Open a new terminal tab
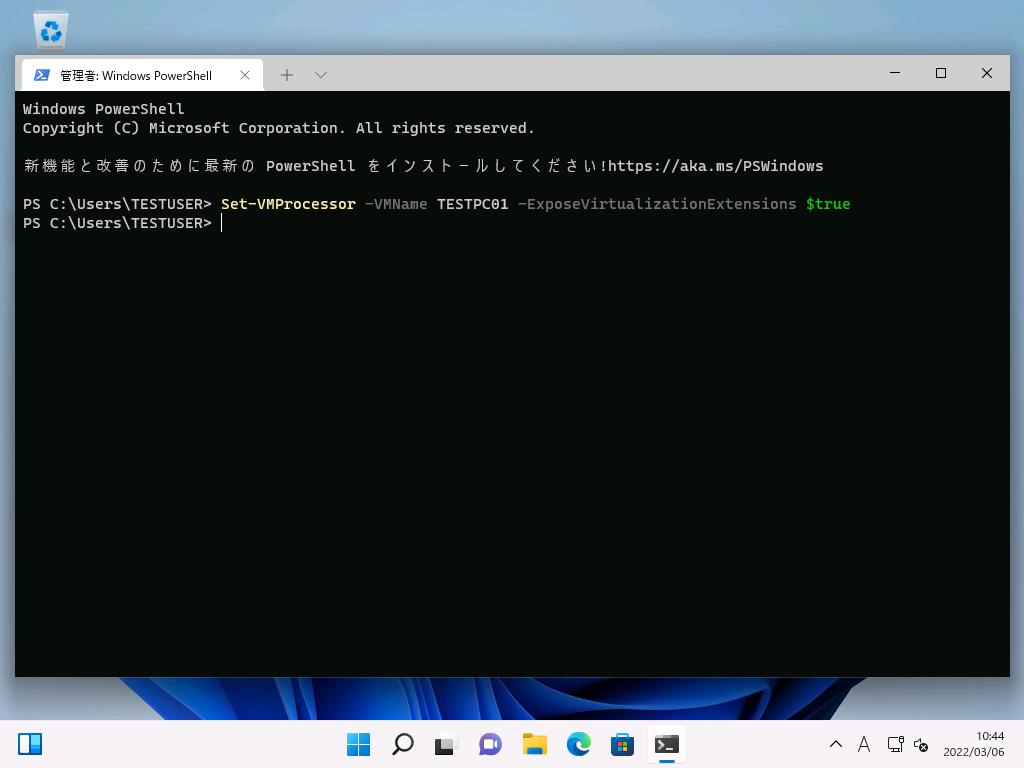1024x768 pixels. (287, 75)
